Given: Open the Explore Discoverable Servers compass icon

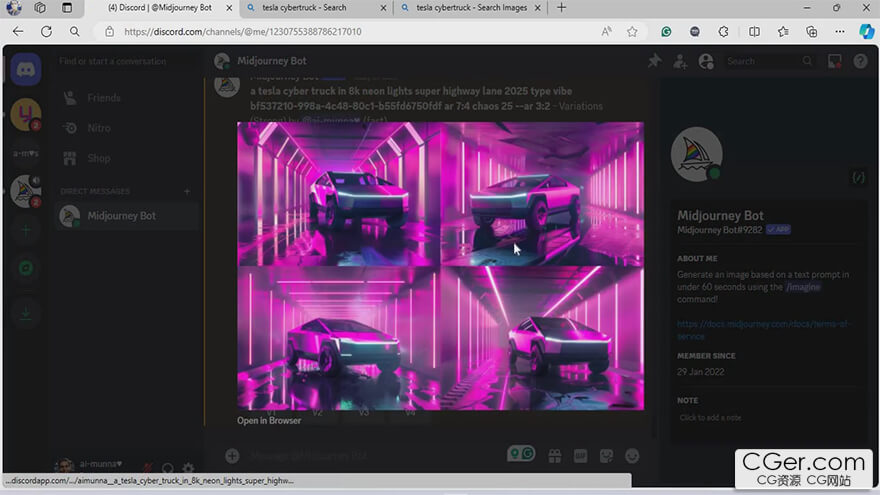Looking at the screenshot, I should click(25, 269).
